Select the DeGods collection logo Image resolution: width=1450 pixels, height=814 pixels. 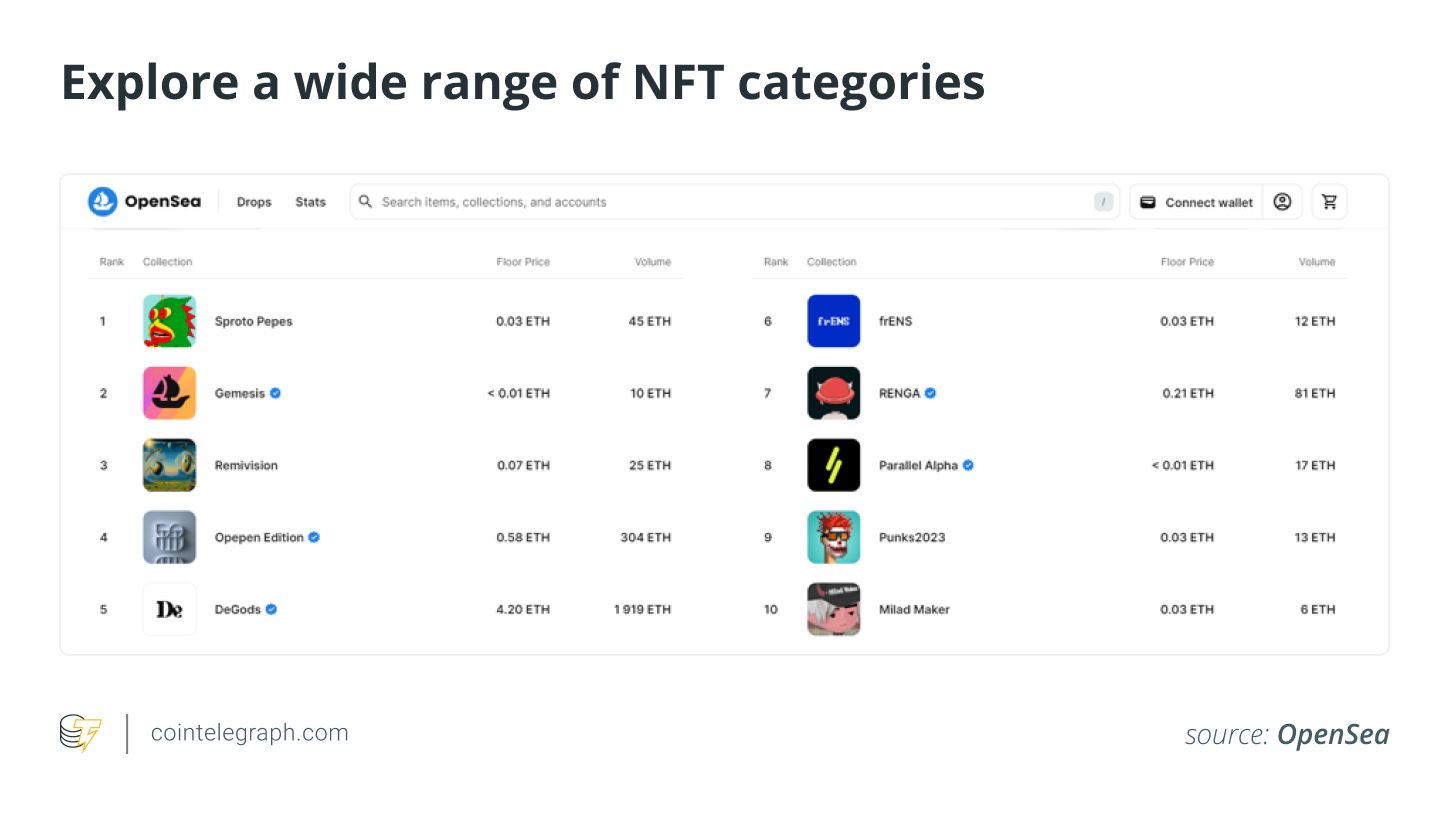(169, 609)
